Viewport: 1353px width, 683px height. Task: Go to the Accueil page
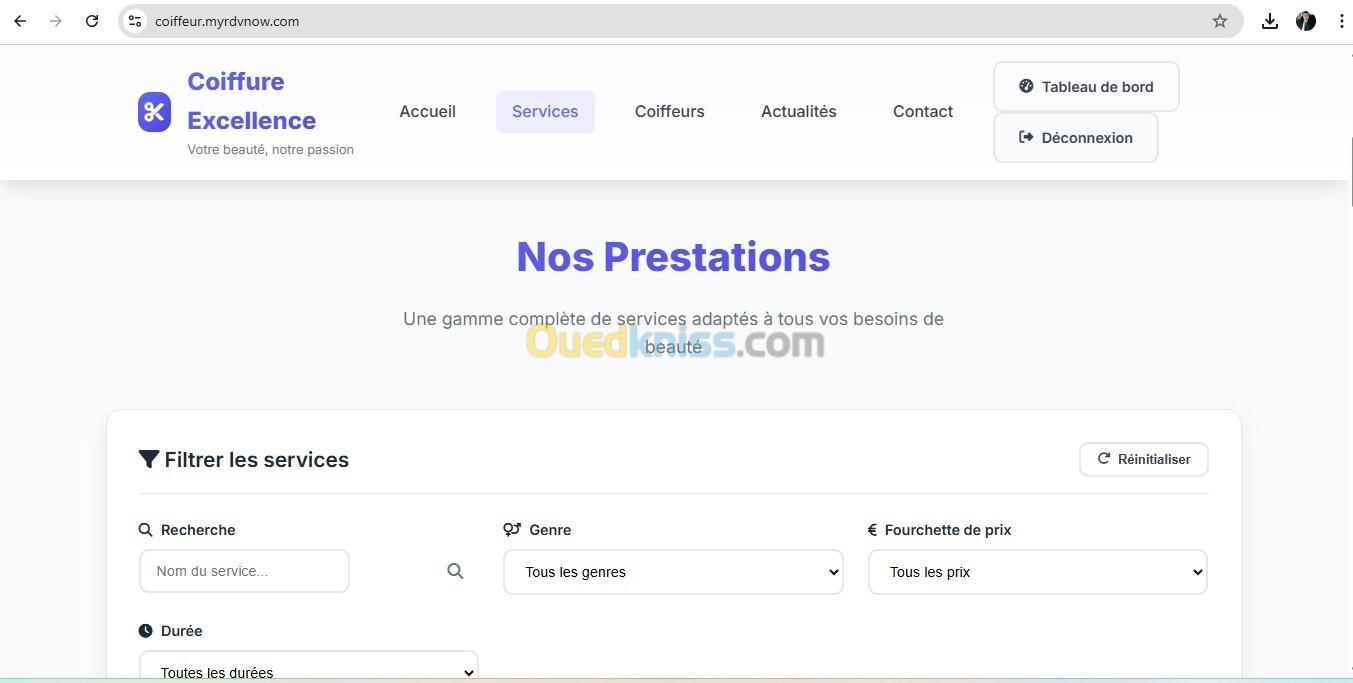tap(427, 112)
